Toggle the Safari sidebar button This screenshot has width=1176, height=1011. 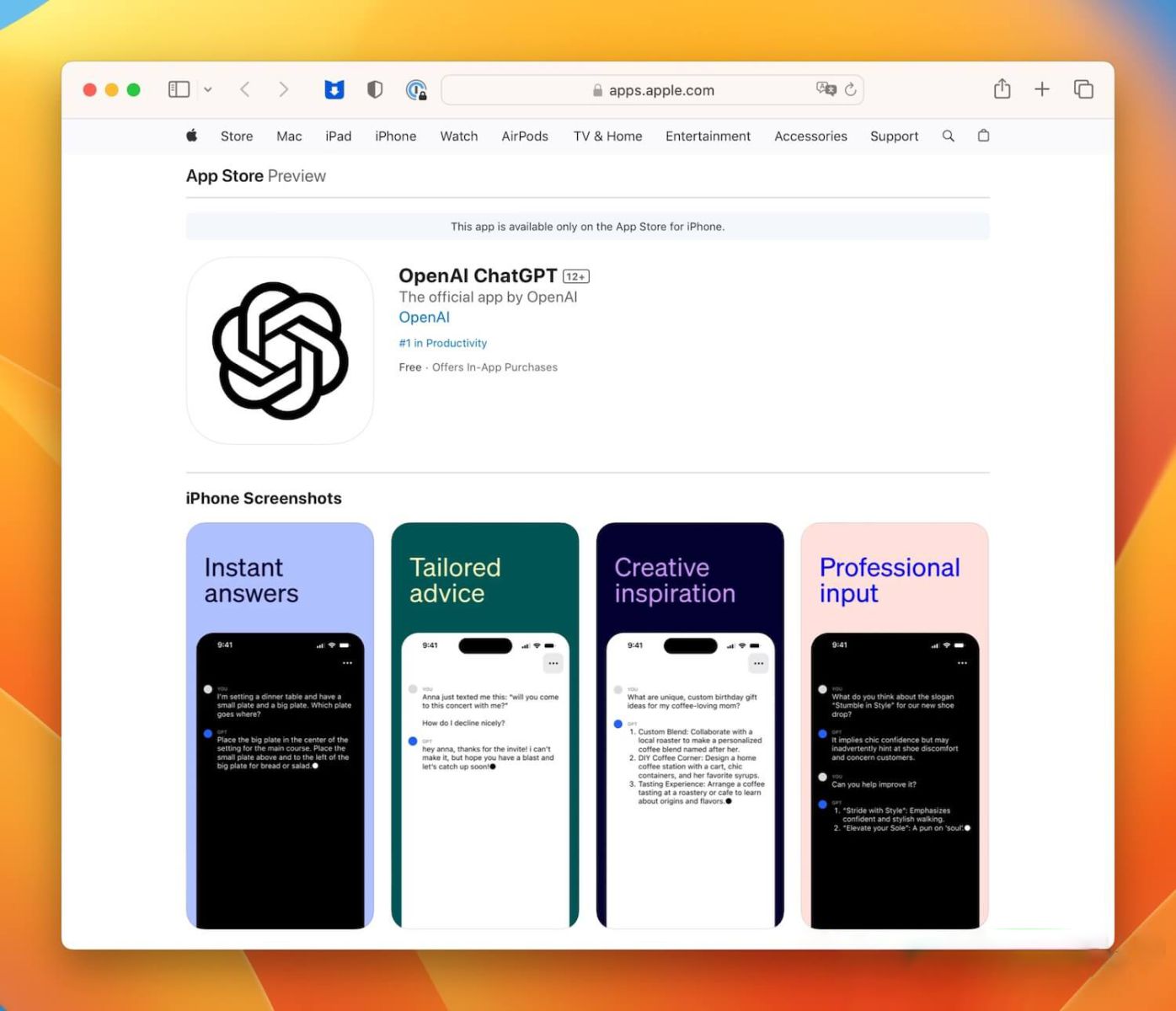179,89
